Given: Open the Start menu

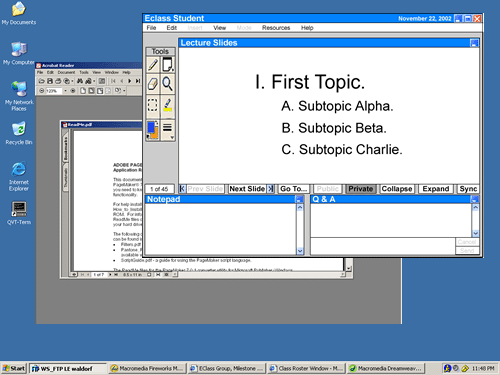Looking at the screenshot, I should [x=14, y=368].
